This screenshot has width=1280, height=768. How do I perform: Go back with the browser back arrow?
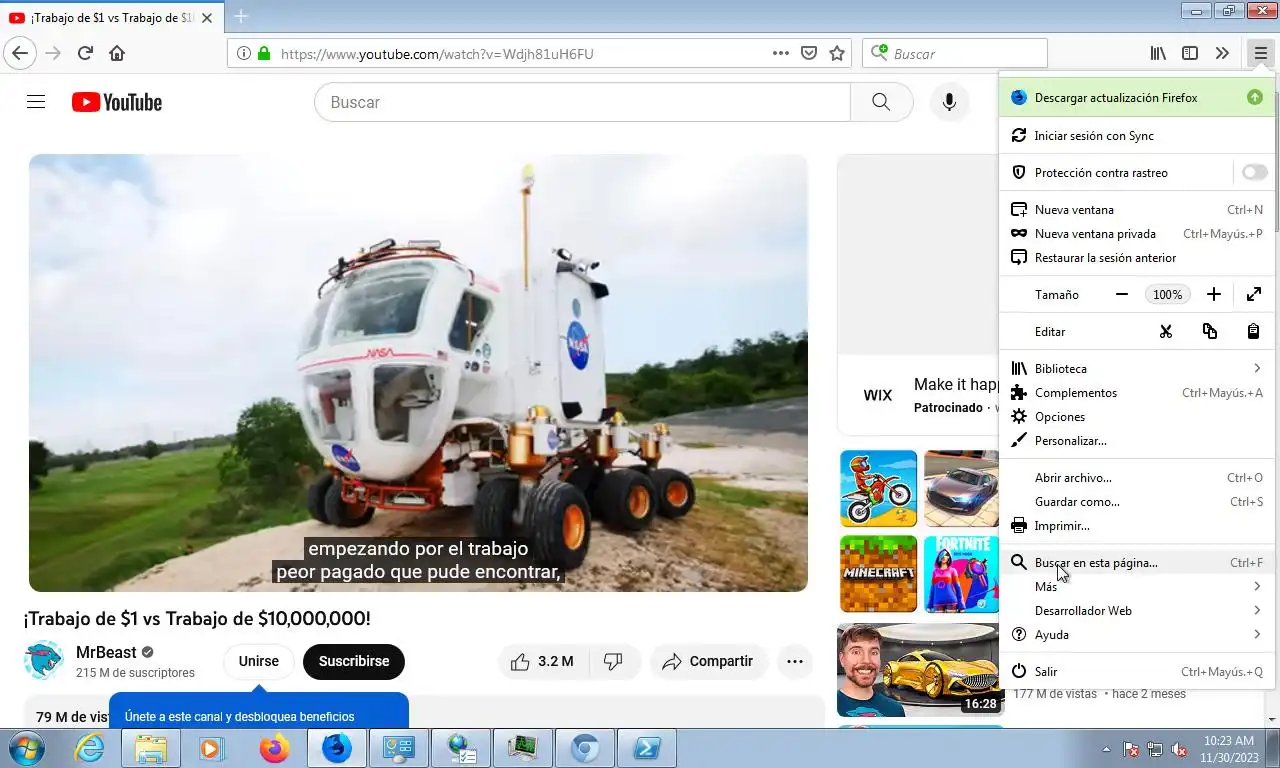pos(20,53)
